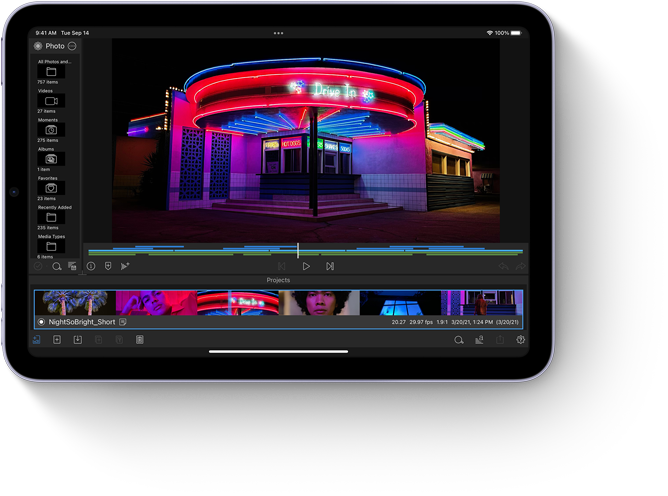Add a marker with the shield icon
Viewport: 668px width, 496px height.
pos(108,266)
